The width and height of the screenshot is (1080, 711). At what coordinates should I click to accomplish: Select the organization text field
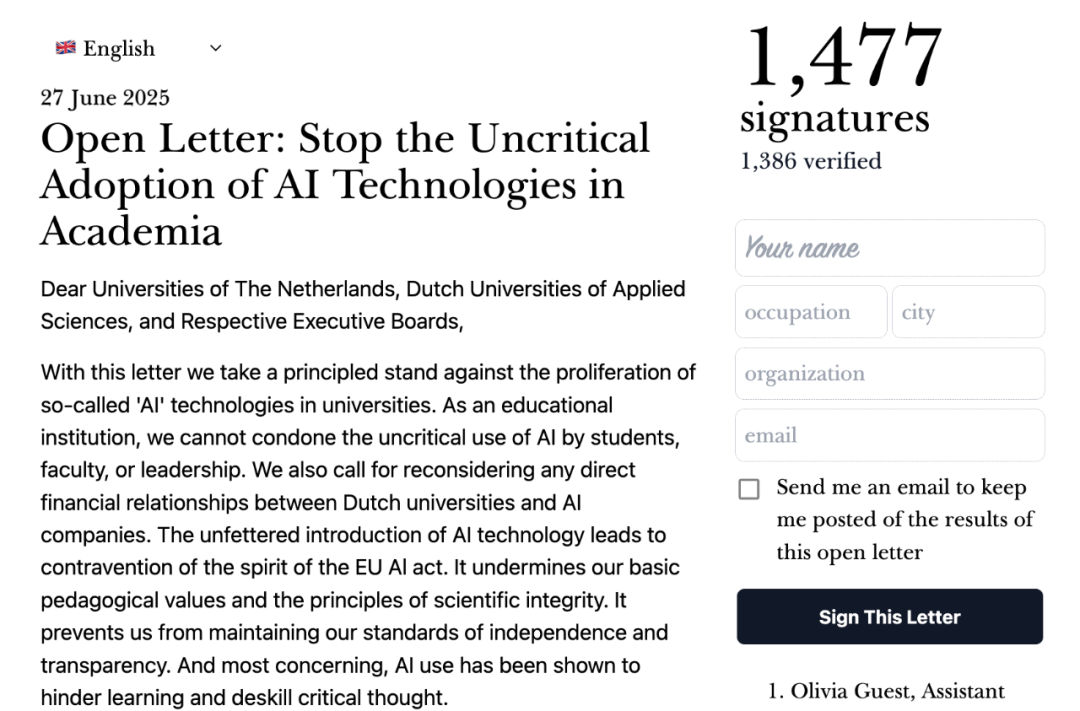(x=889, y=374)
